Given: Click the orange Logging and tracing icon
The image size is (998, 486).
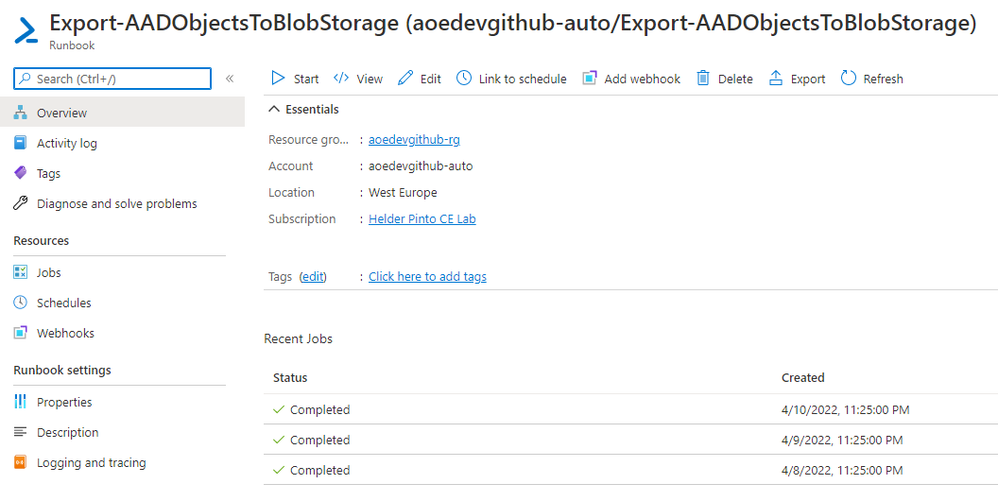Looking at the screenshot, I should pos(20,462).
